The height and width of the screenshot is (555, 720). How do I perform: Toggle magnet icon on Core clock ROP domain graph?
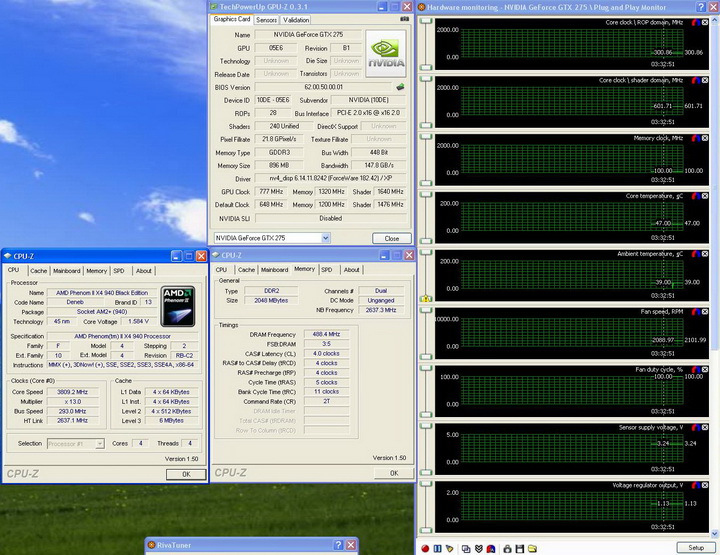click(x=696, y=22)
